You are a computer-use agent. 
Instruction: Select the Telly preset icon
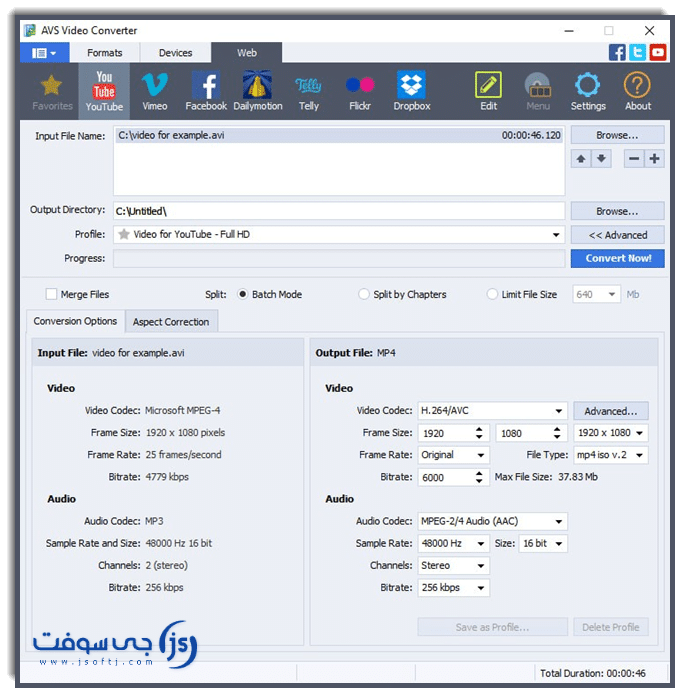click(x=309, y=92)
